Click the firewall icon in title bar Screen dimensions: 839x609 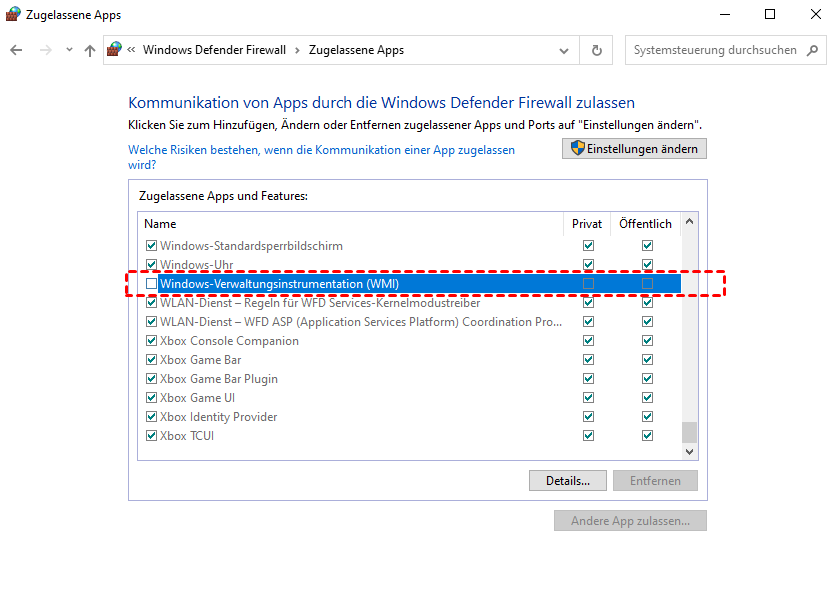tap(12, 14)
